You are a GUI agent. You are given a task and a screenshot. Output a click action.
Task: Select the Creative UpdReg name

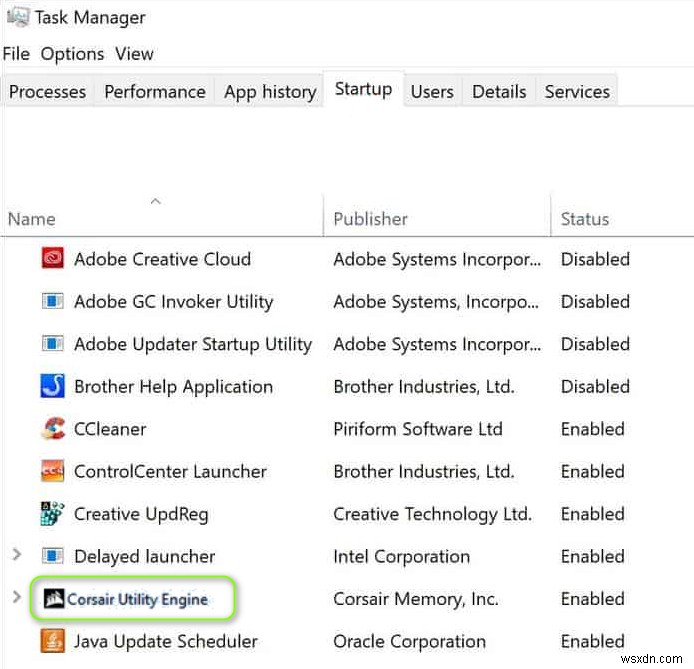pyautogui.click(x=141, y=514)
